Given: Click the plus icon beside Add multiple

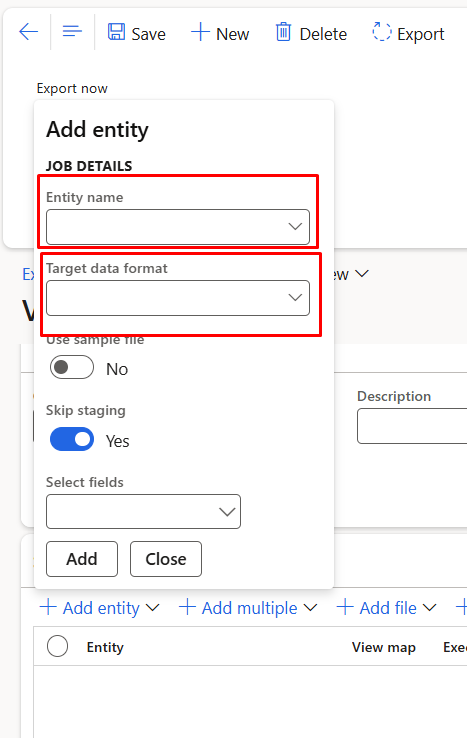Looking at the screenshot, I should [187, 607].
